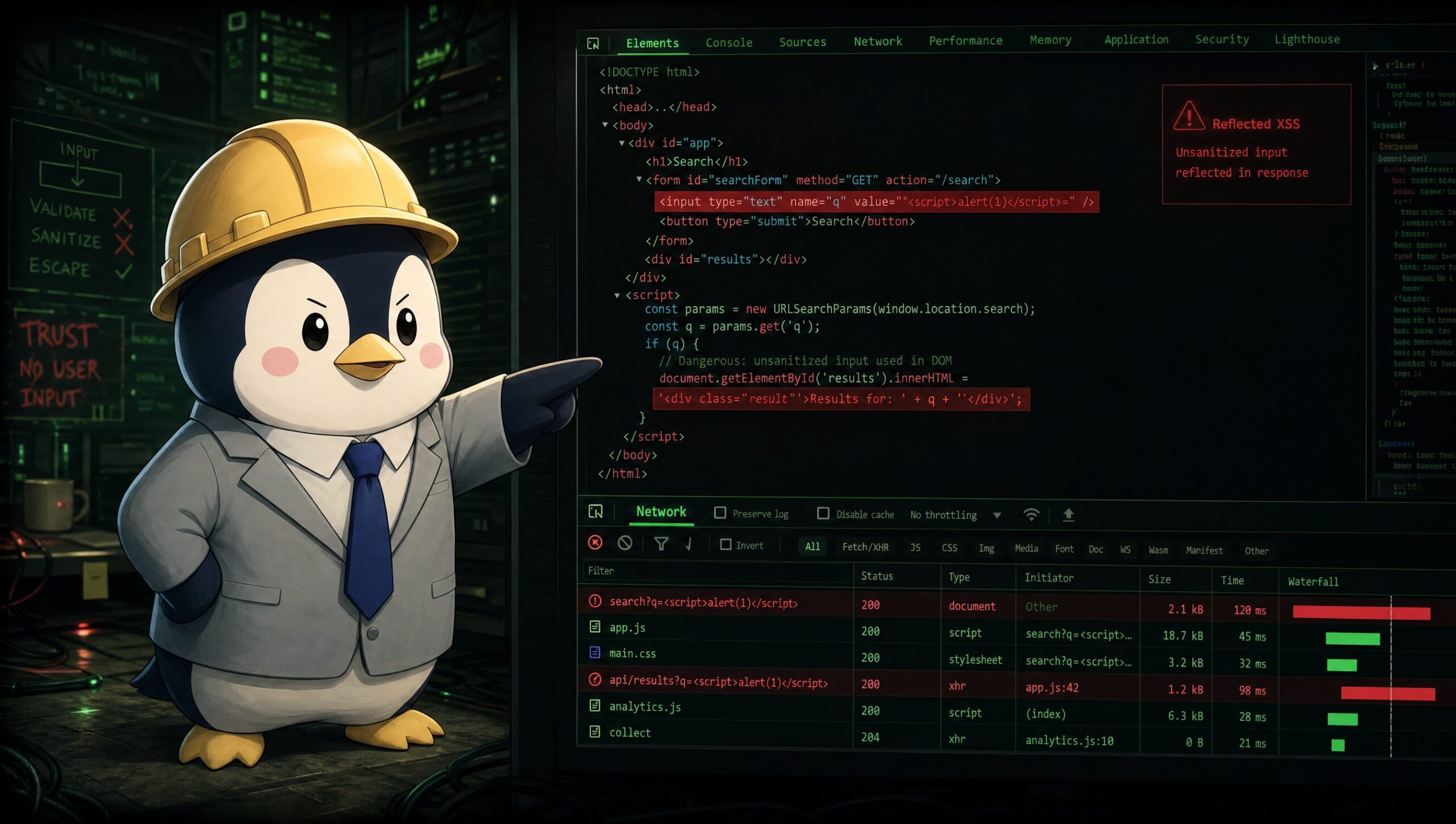Viewport: 1456px width, 824px height.
Task: Click the stylesheet icon beside main.css
Action: pyautogui.click(x=595, y=652)
